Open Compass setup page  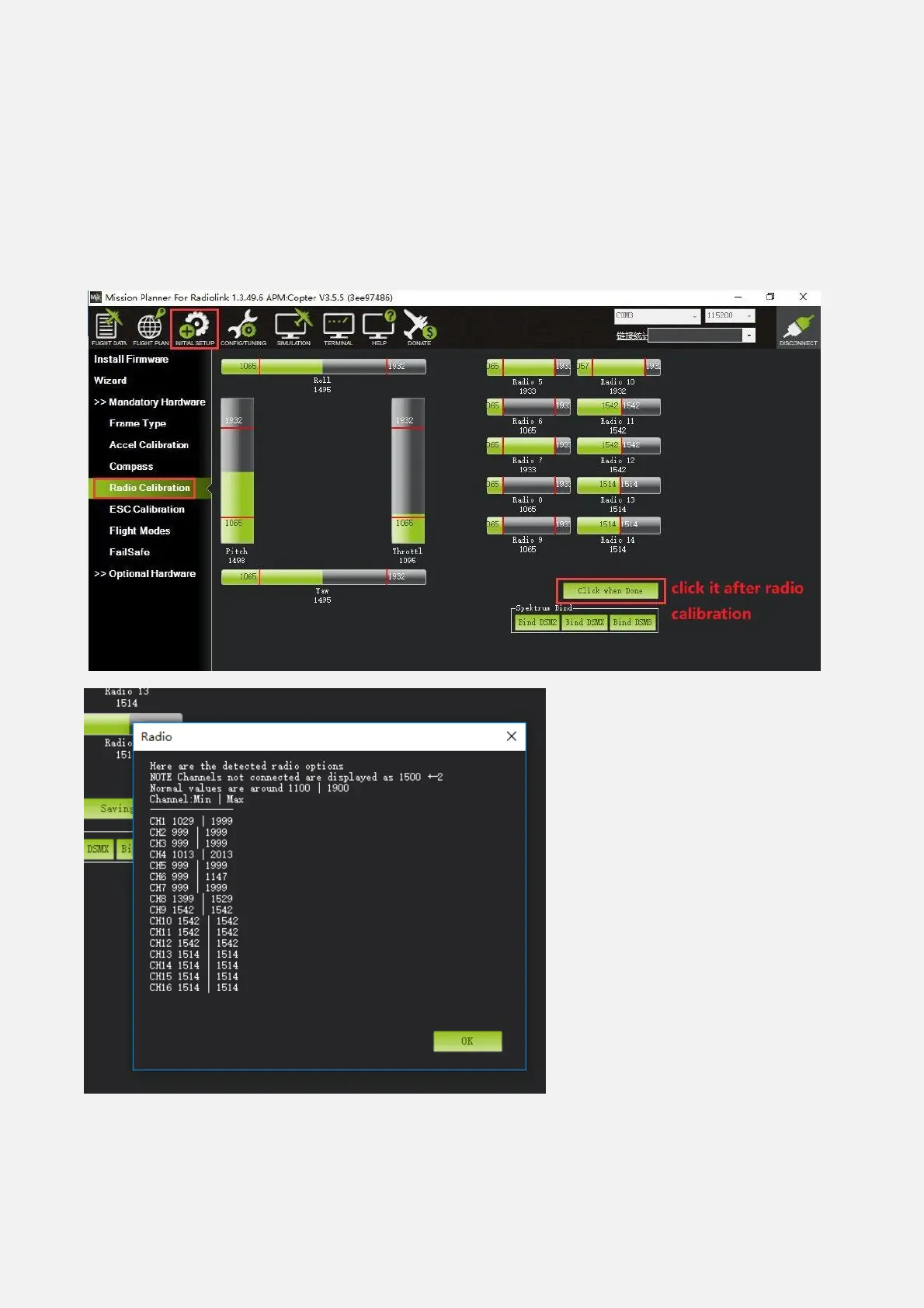[x=131, y=467]
